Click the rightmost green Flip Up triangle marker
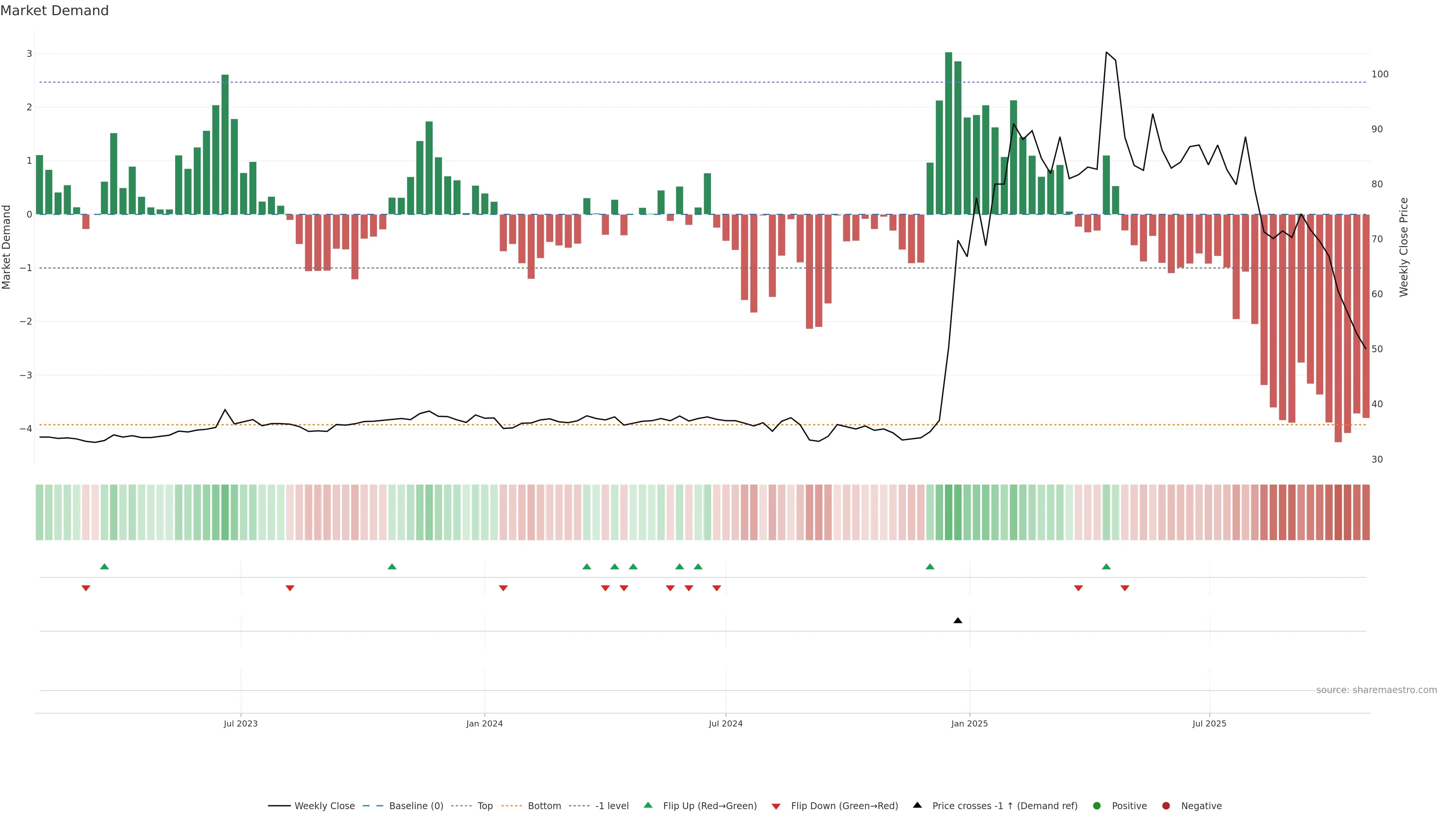 point(1106,566)
